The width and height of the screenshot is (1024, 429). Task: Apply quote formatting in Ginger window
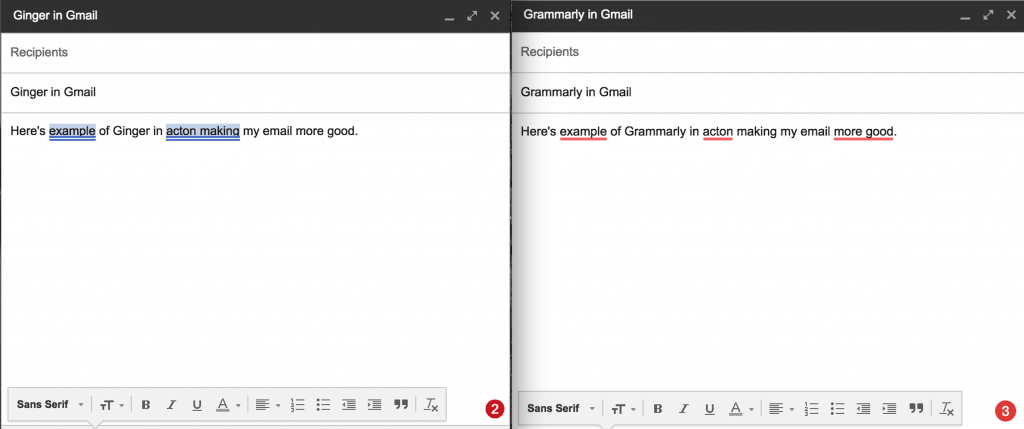click(x=401, y=405)
